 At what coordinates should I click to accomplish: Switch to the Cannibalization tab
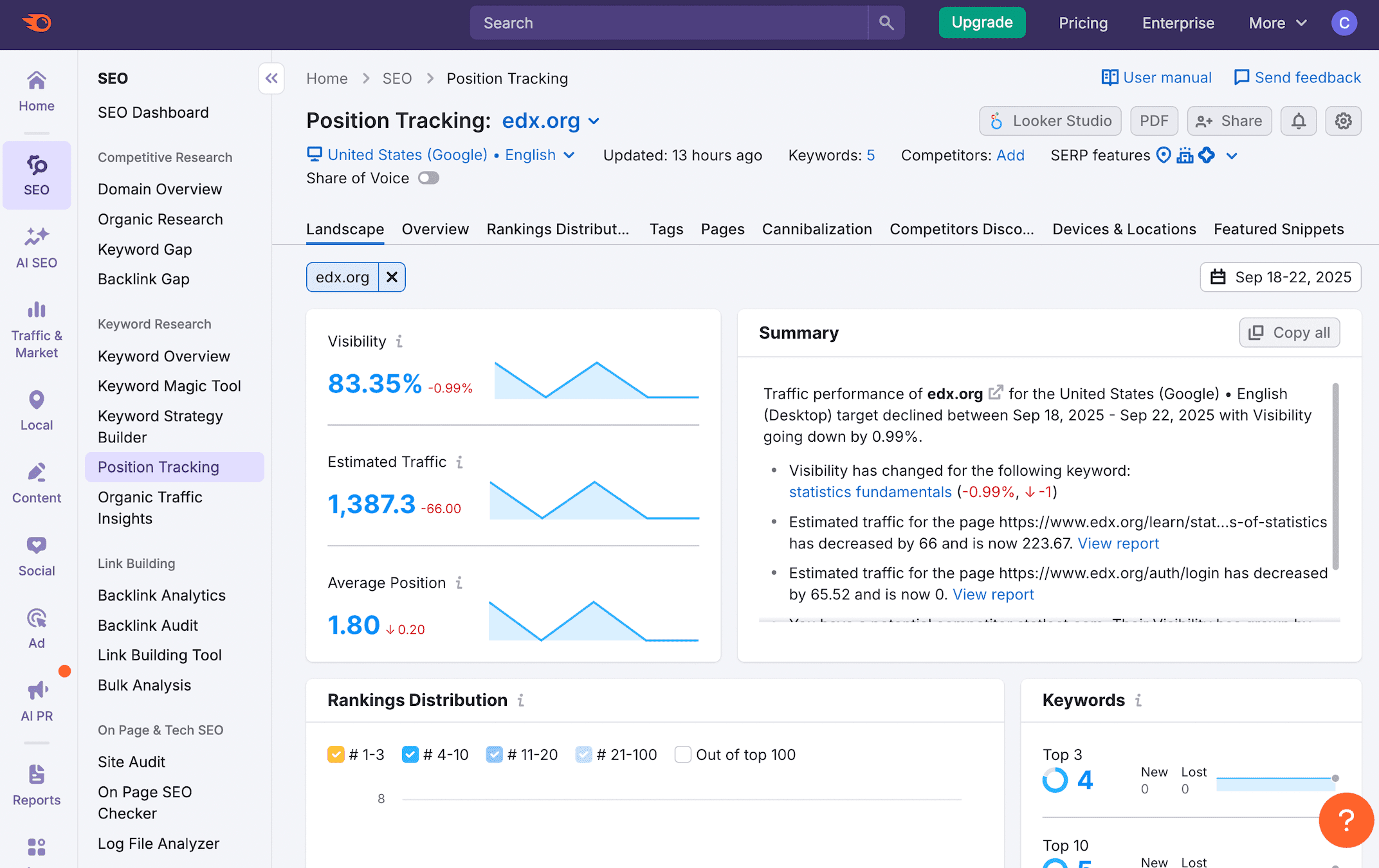tap(816, 229)
